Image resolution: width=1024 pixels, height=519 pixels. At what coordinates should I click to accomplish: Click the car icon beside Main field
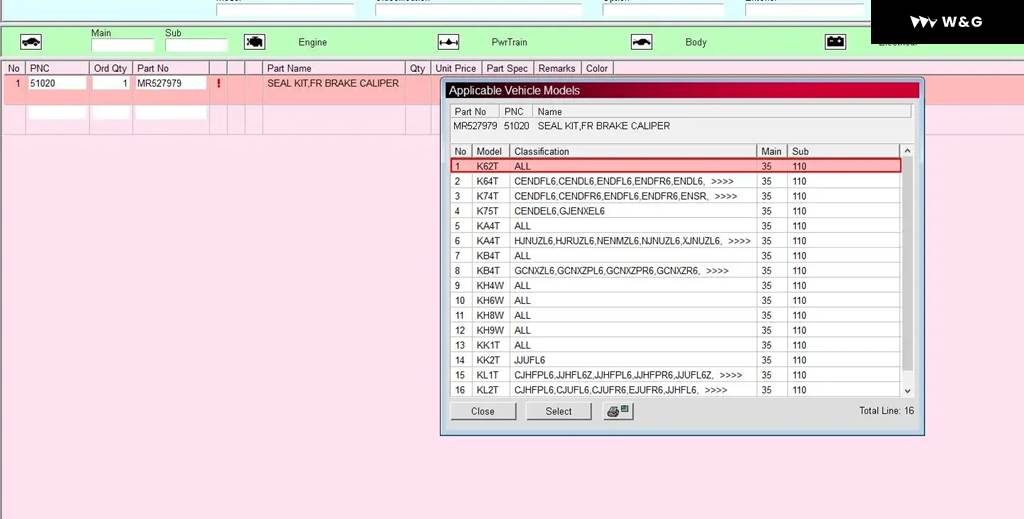coord(31,42)
